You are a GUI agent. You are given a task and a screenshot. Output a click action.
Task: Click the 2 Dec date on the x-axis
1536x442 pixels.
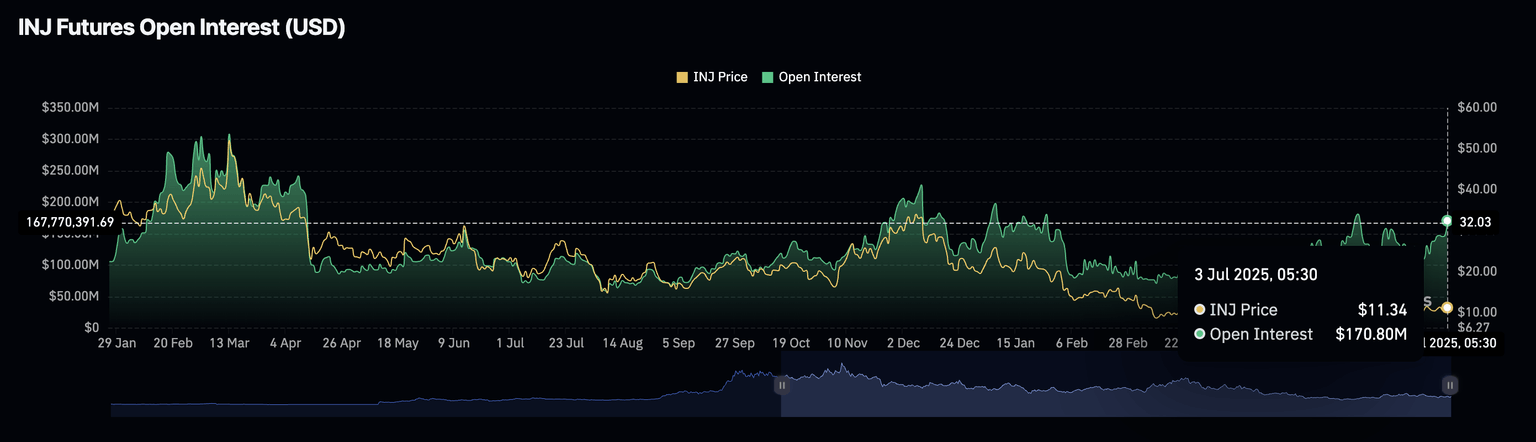(x=902, y=342)
